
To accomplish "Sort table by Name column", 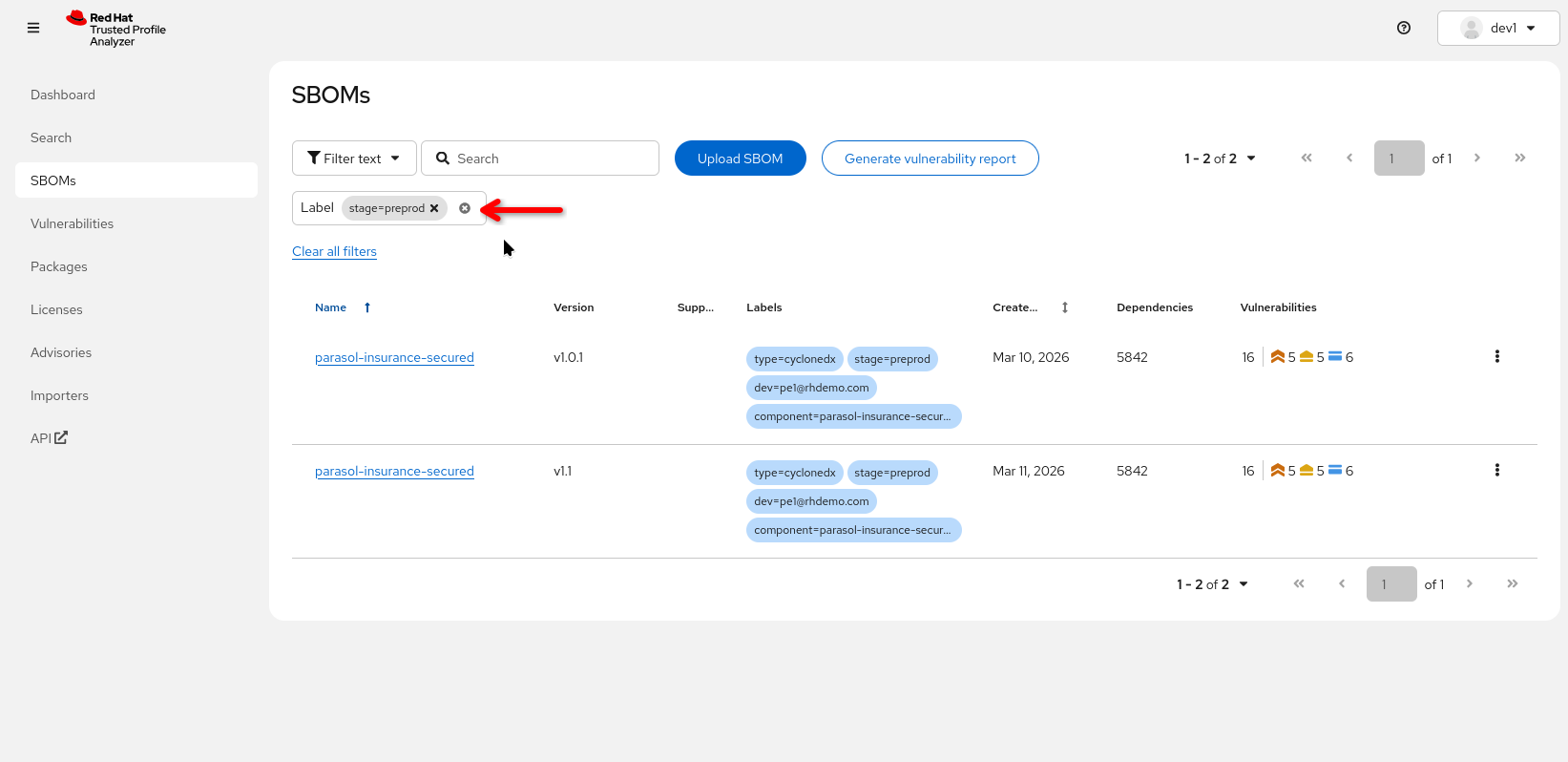I will tap(343, 307).
